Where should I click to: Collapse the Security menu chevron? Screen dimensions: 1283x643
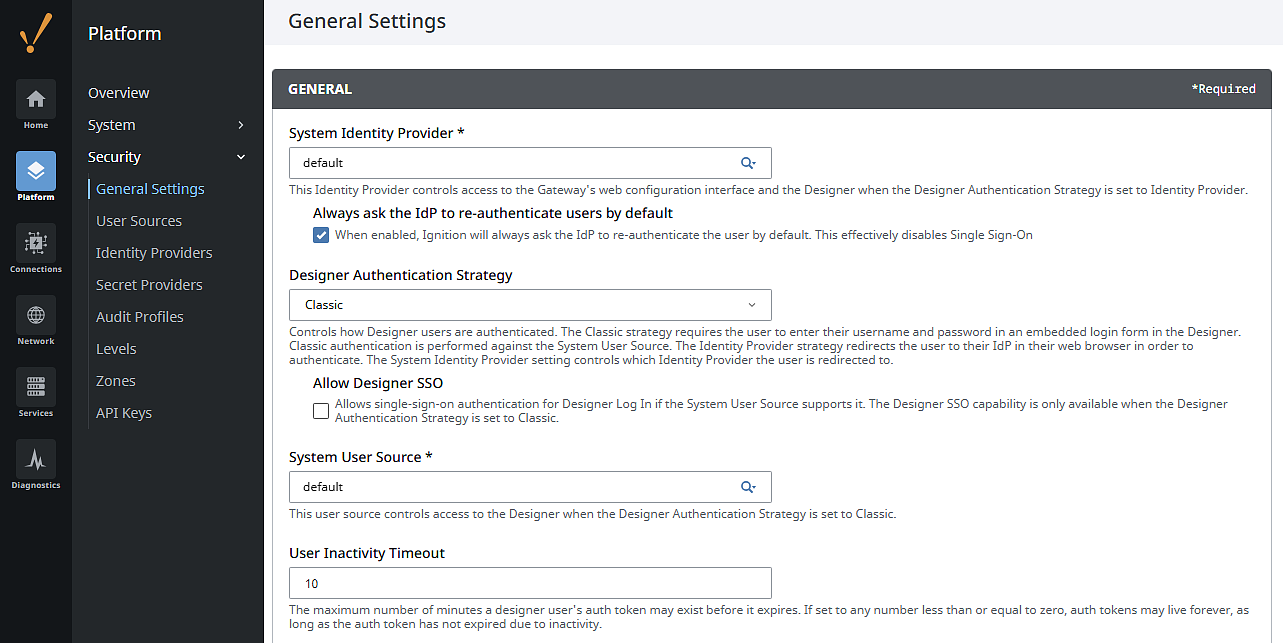(241, 157)
